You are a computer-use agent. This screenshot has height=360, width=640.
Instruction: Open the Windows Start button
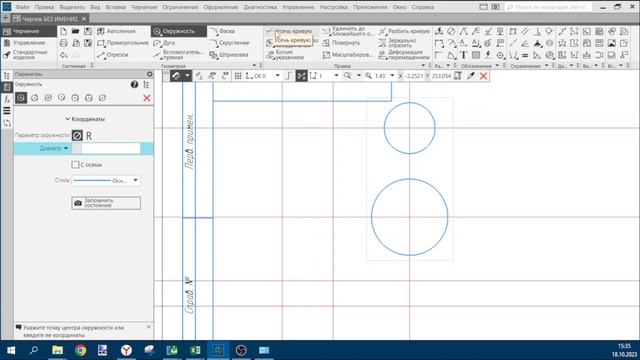pyautogui.click(x=11, y=350)
